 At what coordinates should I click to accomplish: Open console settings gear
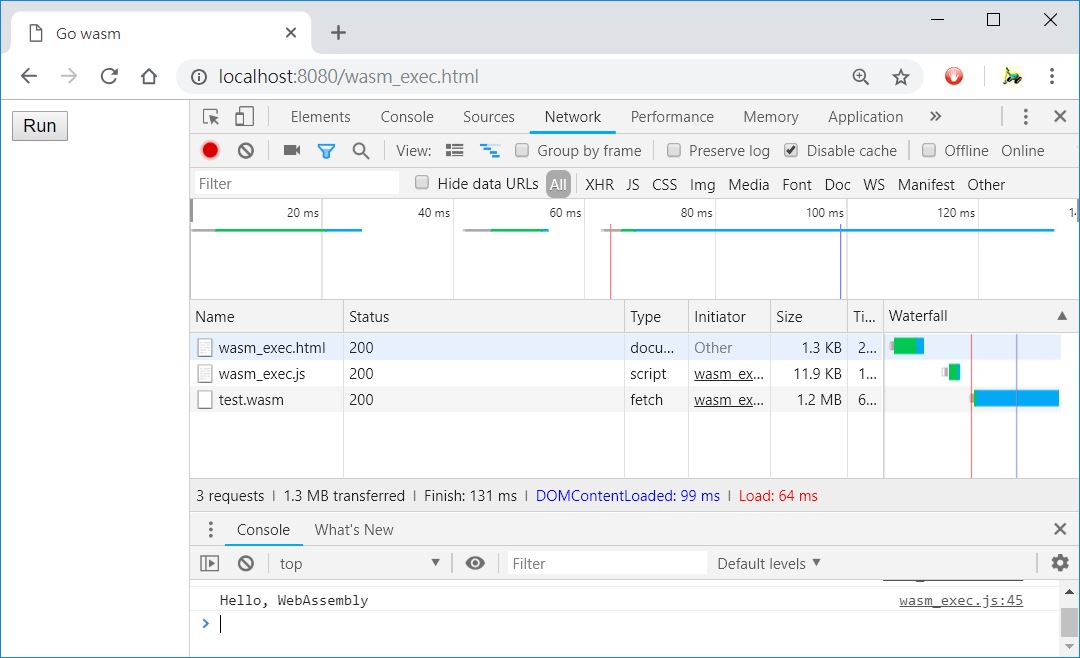click(x=1060, y=563)
